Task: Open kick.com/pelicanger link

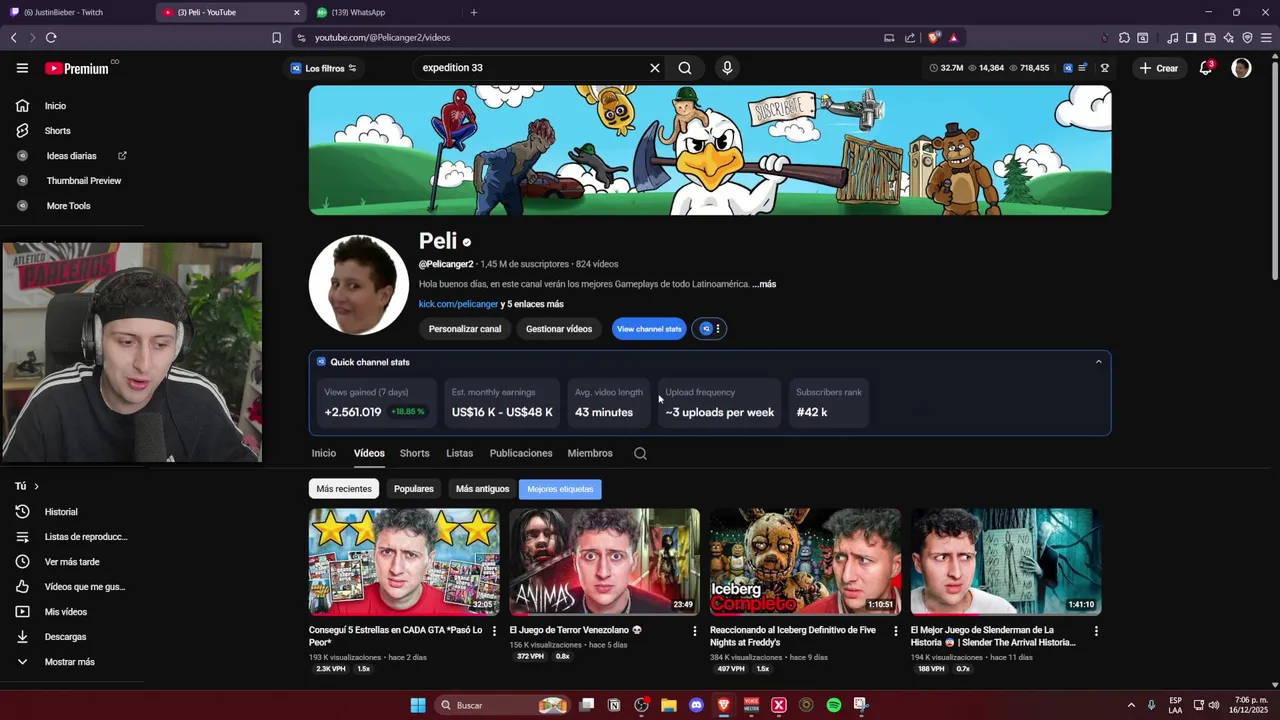Action: (458, 304)
